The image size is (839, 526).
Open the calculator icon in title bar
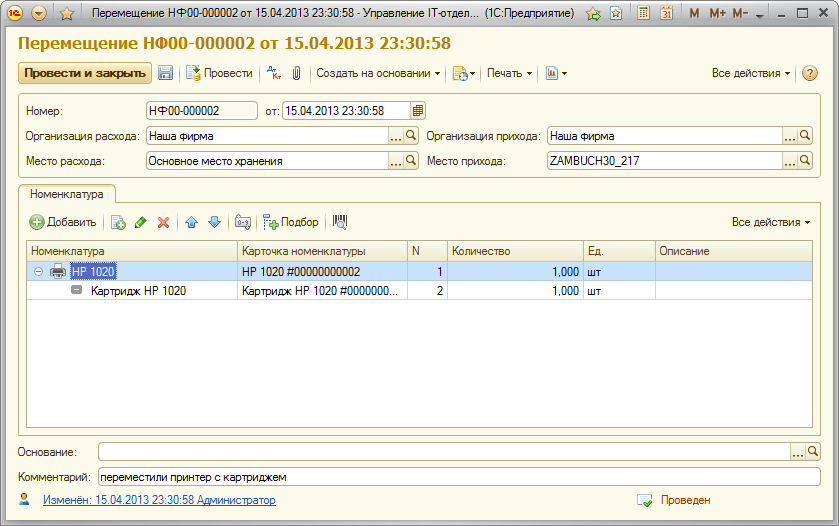[644, 13]
